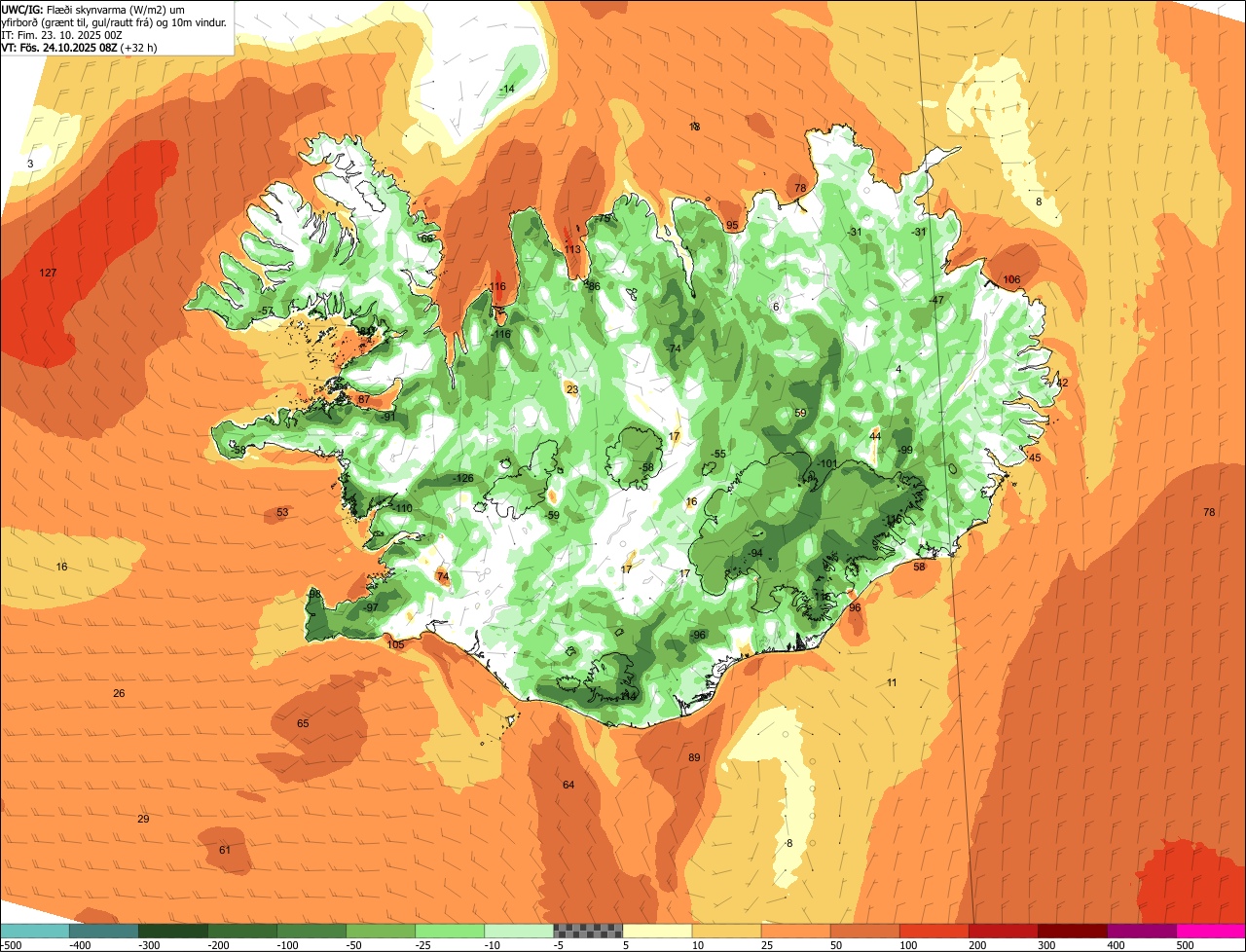Click the '-97' value on the southwest peninsula
The width and height of the screenshot is (1246, 952).
(370, 607)
